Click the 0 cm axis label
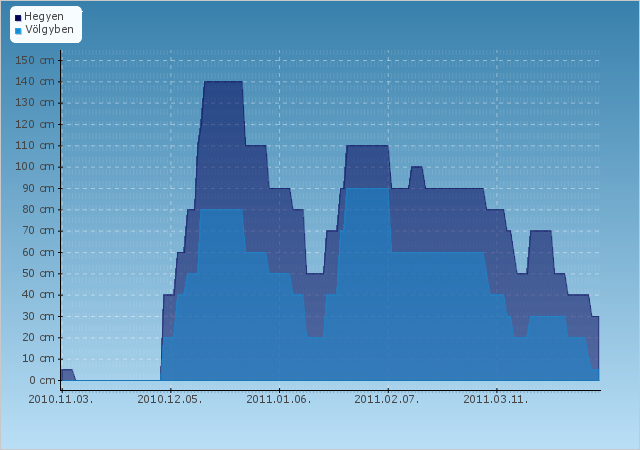This screenshot has width=640, height=450. pos(42,380)
